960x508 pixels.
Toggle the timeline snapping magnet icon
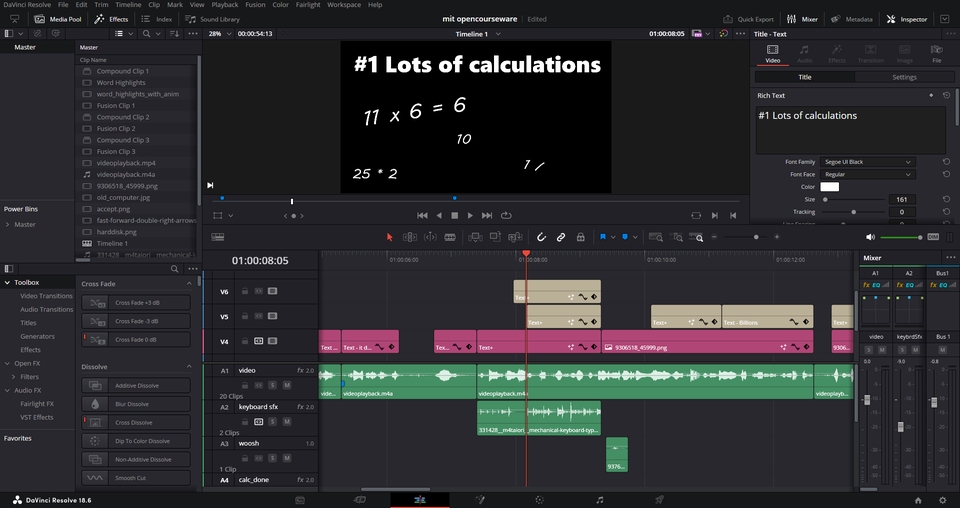tap(541, 237)
